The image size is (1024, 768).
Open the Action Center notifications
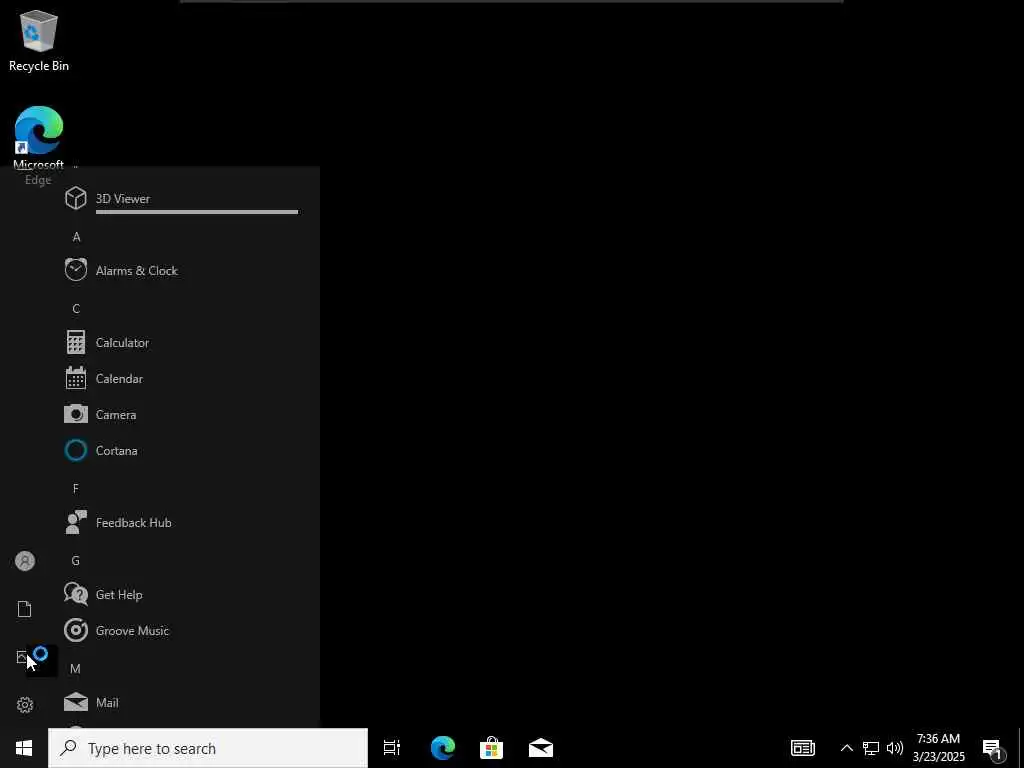[994, 748]
